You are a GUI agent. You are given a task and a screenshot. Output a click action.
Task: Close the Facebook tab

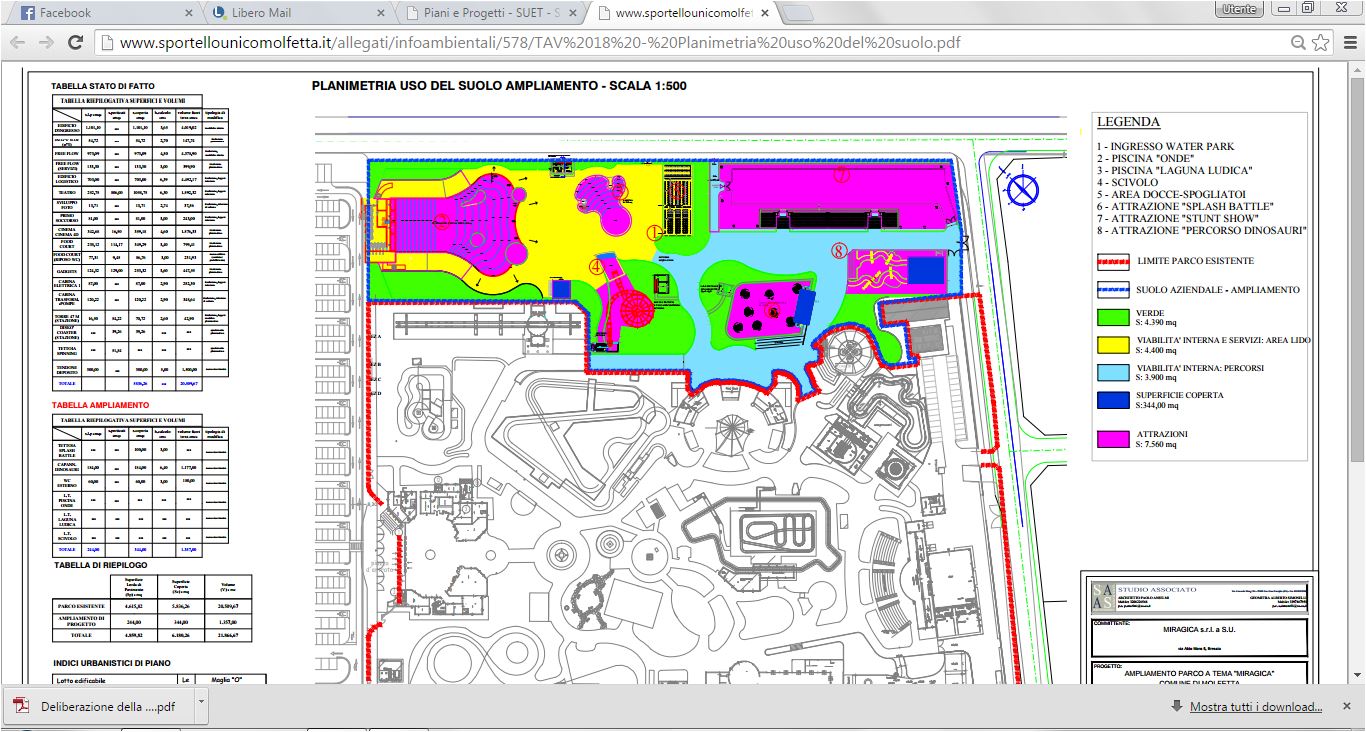point(188,14)
